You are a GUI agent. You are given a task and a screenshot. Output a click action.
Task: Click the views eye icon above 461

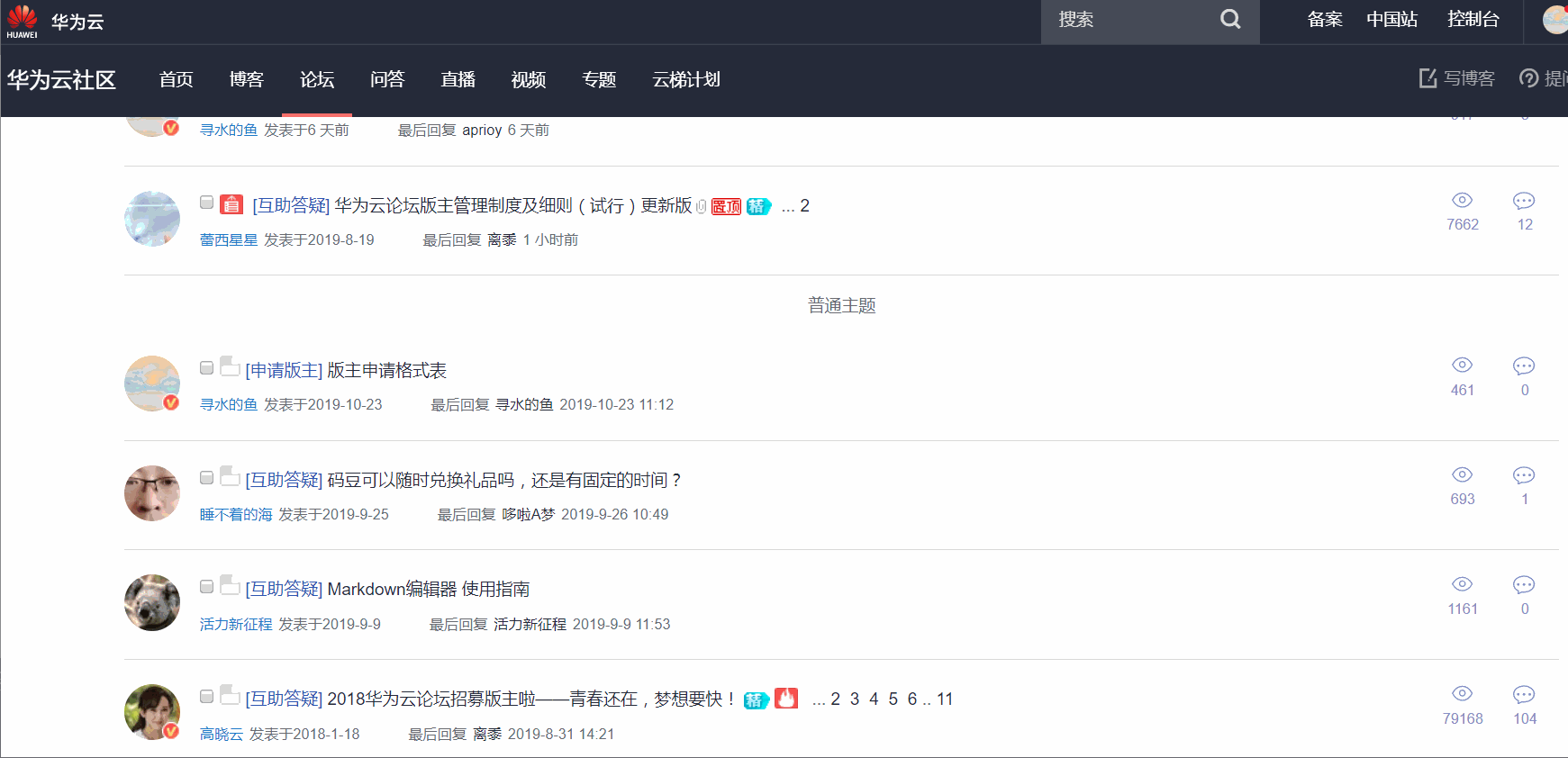point(1463,365)
